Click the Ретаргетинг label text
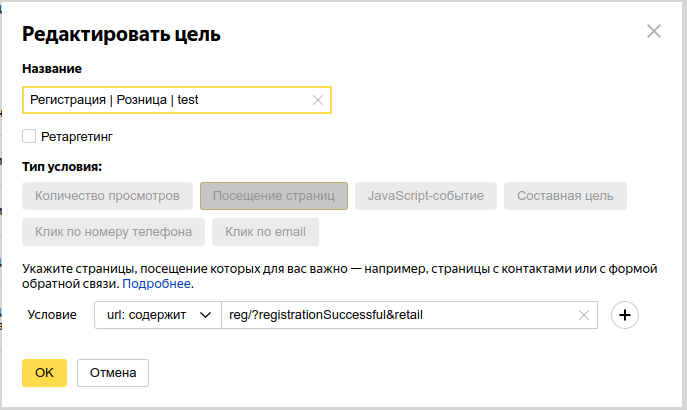Image resolution: width=687 pixels, height=410 pixels. click(x=77, y=137)
